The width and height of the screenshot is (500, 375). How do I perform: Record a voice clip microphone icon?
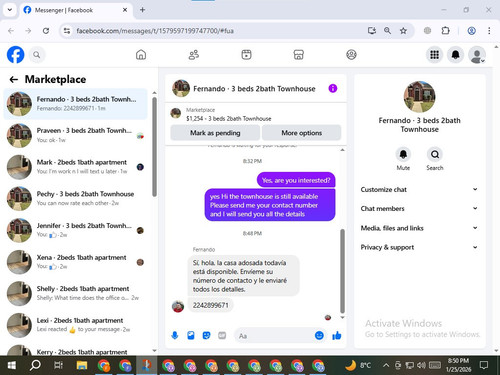click(175, 335)
